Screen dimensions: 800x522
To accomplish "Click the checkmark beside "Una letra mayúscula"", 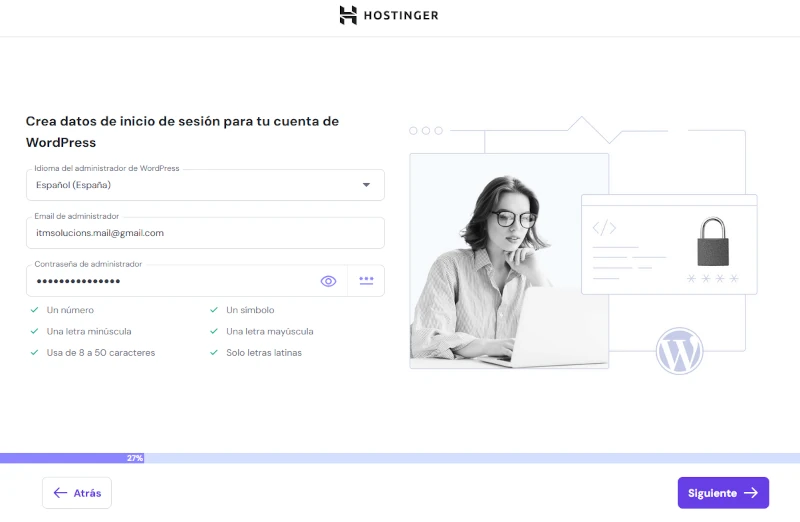I will click(x=214, y=331).
